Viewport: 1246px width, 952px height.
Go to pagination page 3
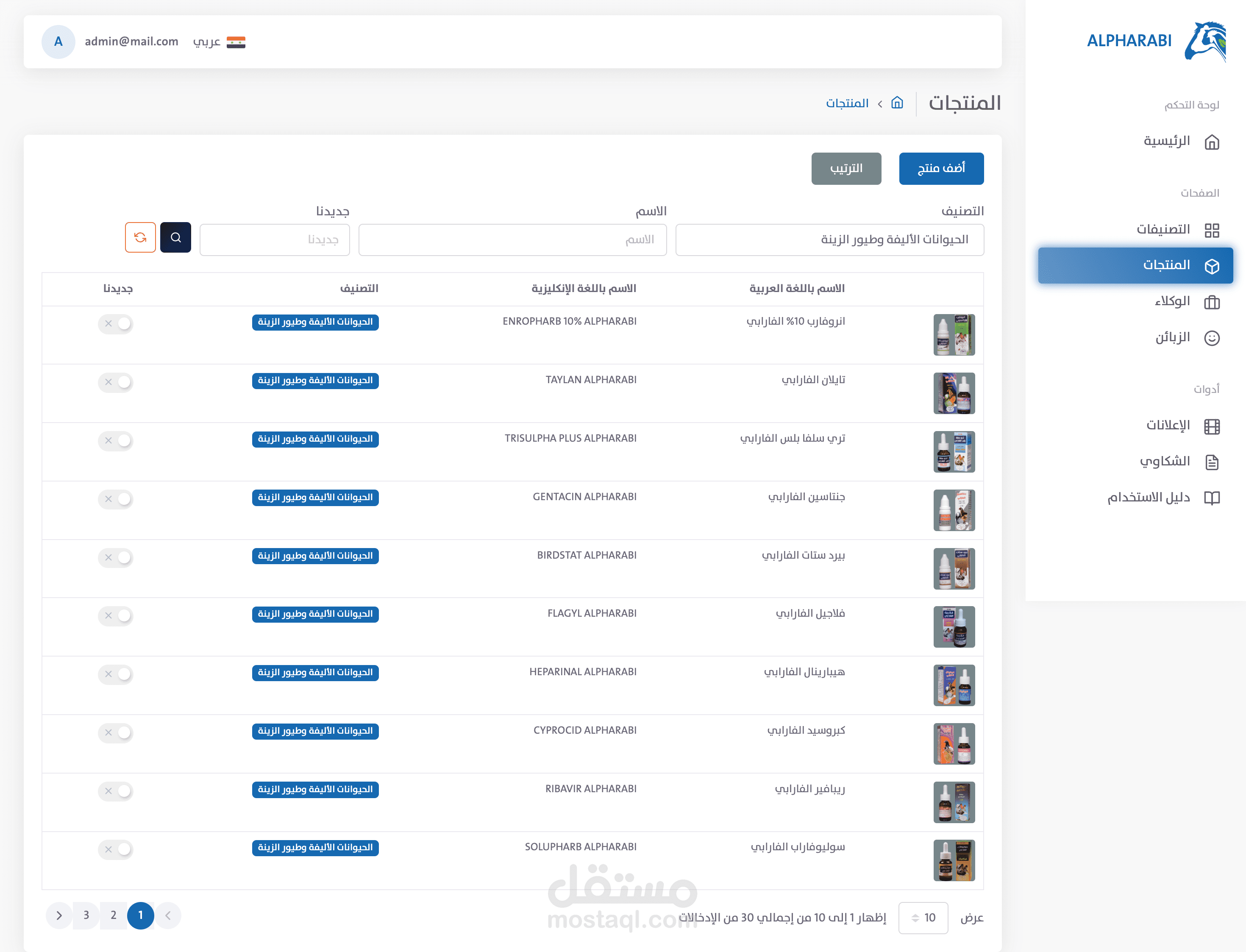[x=86, y=915]
